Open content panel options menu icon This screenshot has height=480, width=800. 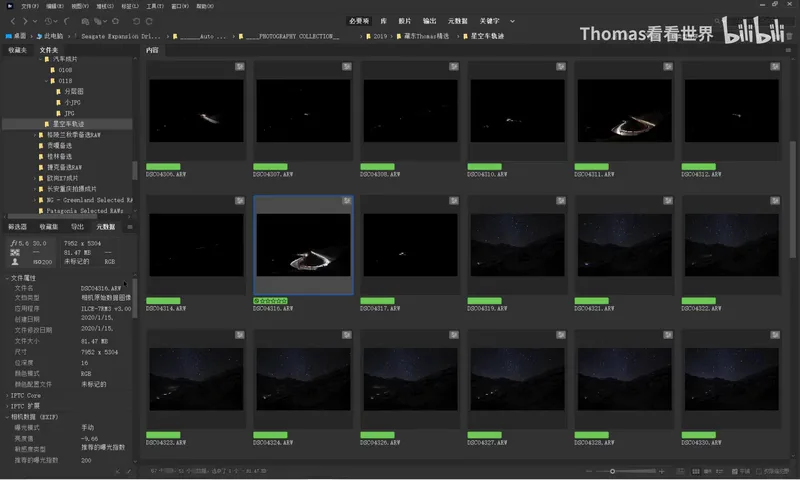coord(788,50)
